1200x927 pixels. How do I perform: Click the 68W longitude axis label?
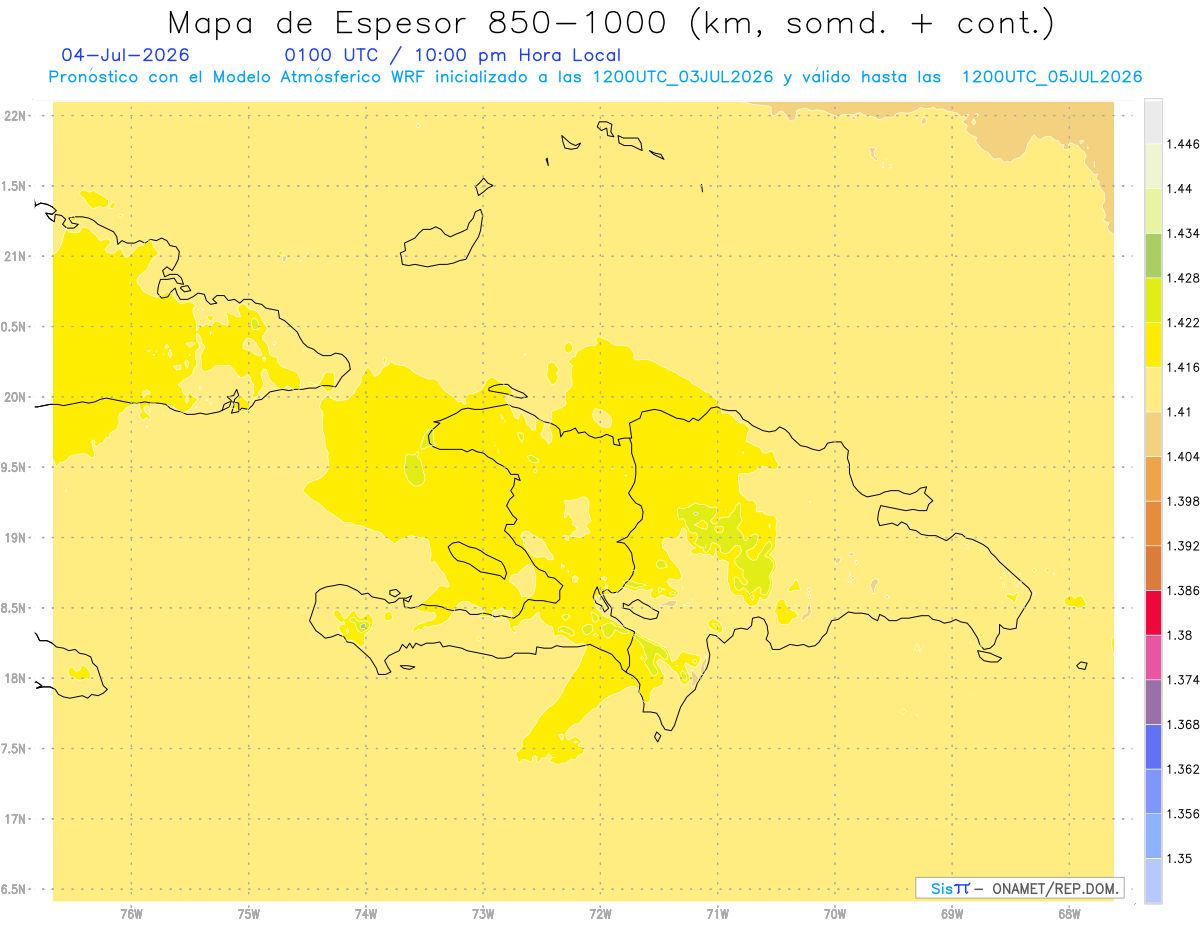click(x=1069, y=913)
